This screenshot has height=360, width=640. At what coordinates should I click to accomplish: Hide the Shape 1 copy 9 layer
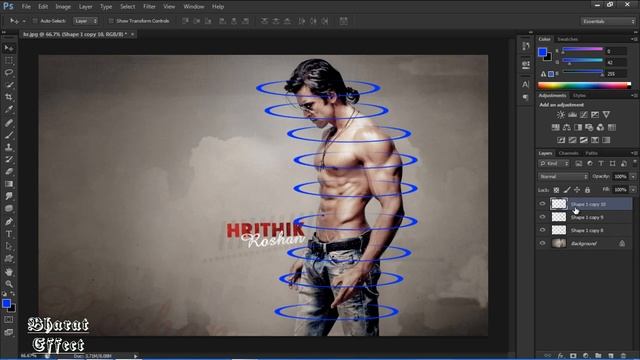click(x=542, y=217)
